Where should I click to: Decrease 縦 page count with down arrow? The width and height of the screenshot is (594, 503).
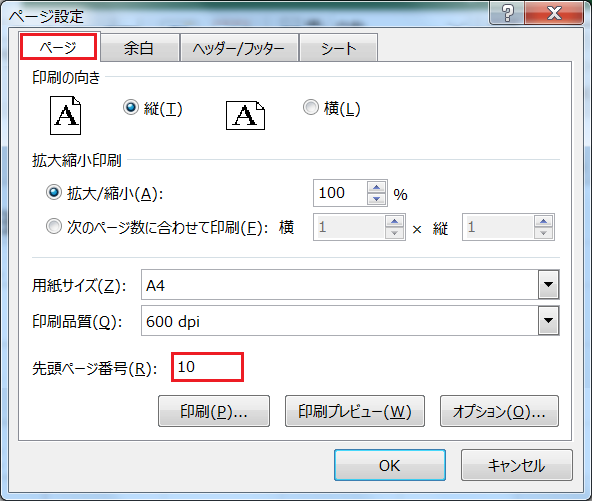tap(544, 233)
